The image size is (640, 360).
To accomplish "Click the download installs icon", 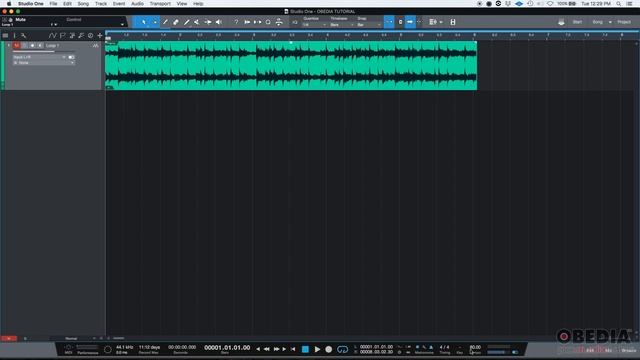I will point(561,22).
